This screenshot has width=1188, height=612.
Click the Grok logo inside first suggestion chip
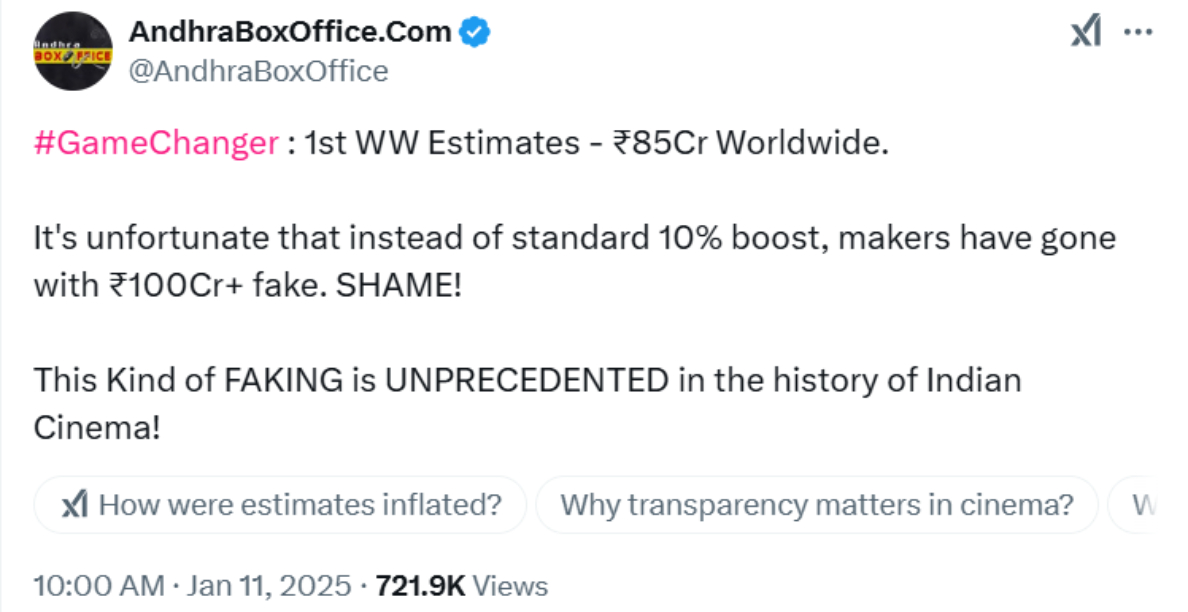(75, 504)
